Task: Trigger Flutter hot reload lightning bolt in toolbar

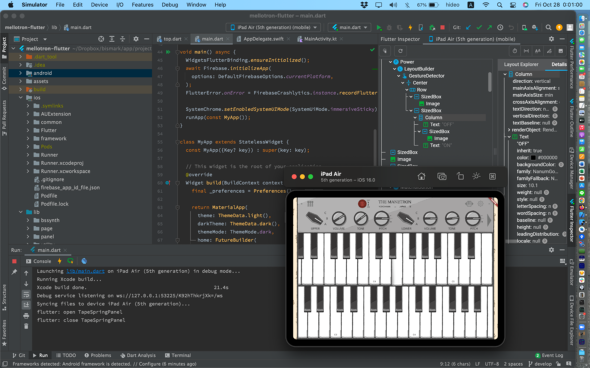Action: [410, 27]
